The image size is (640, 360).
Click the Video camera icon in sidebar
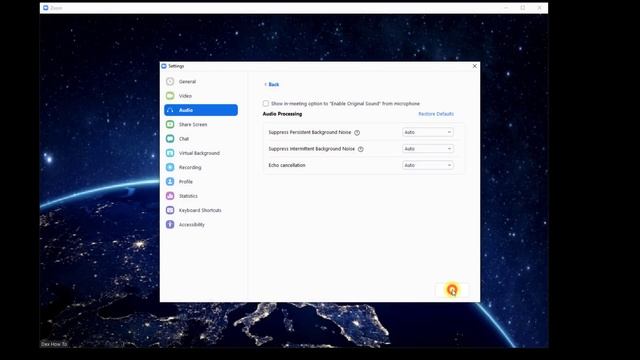click(170, 96)
